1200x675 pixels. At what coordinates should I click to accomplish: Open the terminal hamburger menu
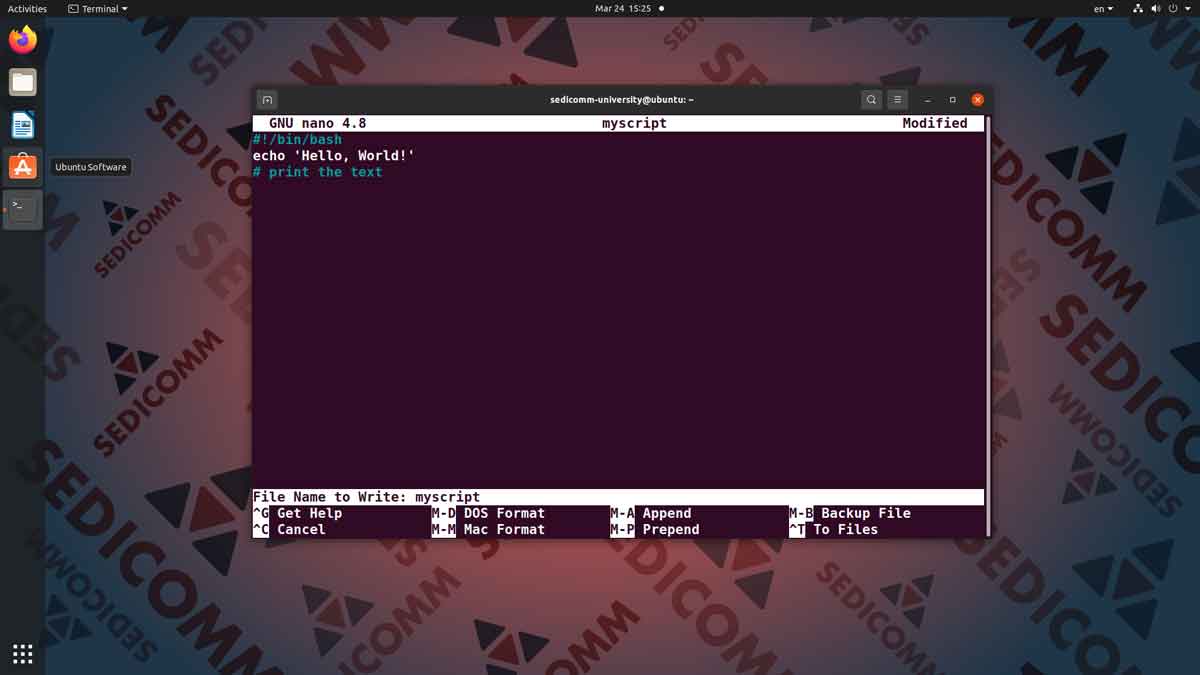(897, 99)
